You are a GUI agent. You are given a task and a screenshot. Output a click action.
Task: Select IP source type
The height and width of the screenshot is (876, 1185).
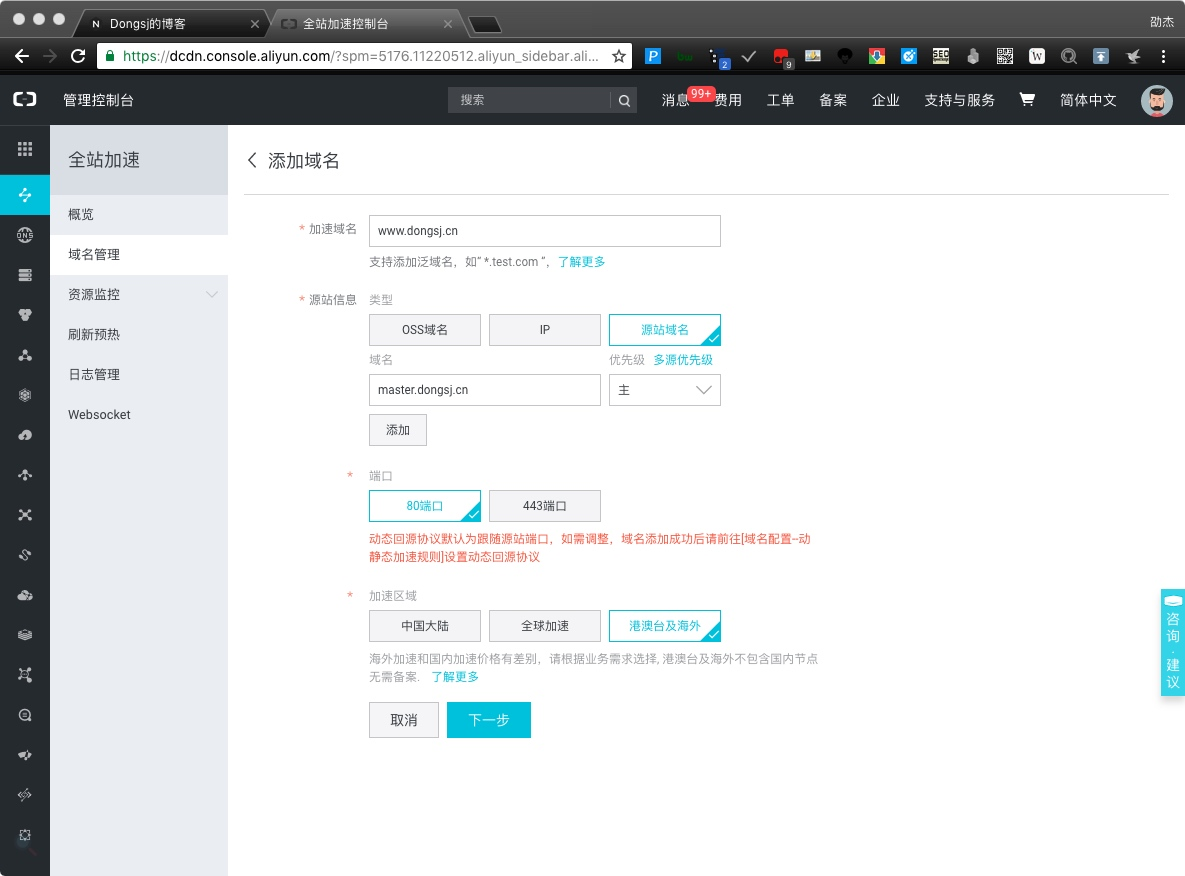click(x=545, y=330)
